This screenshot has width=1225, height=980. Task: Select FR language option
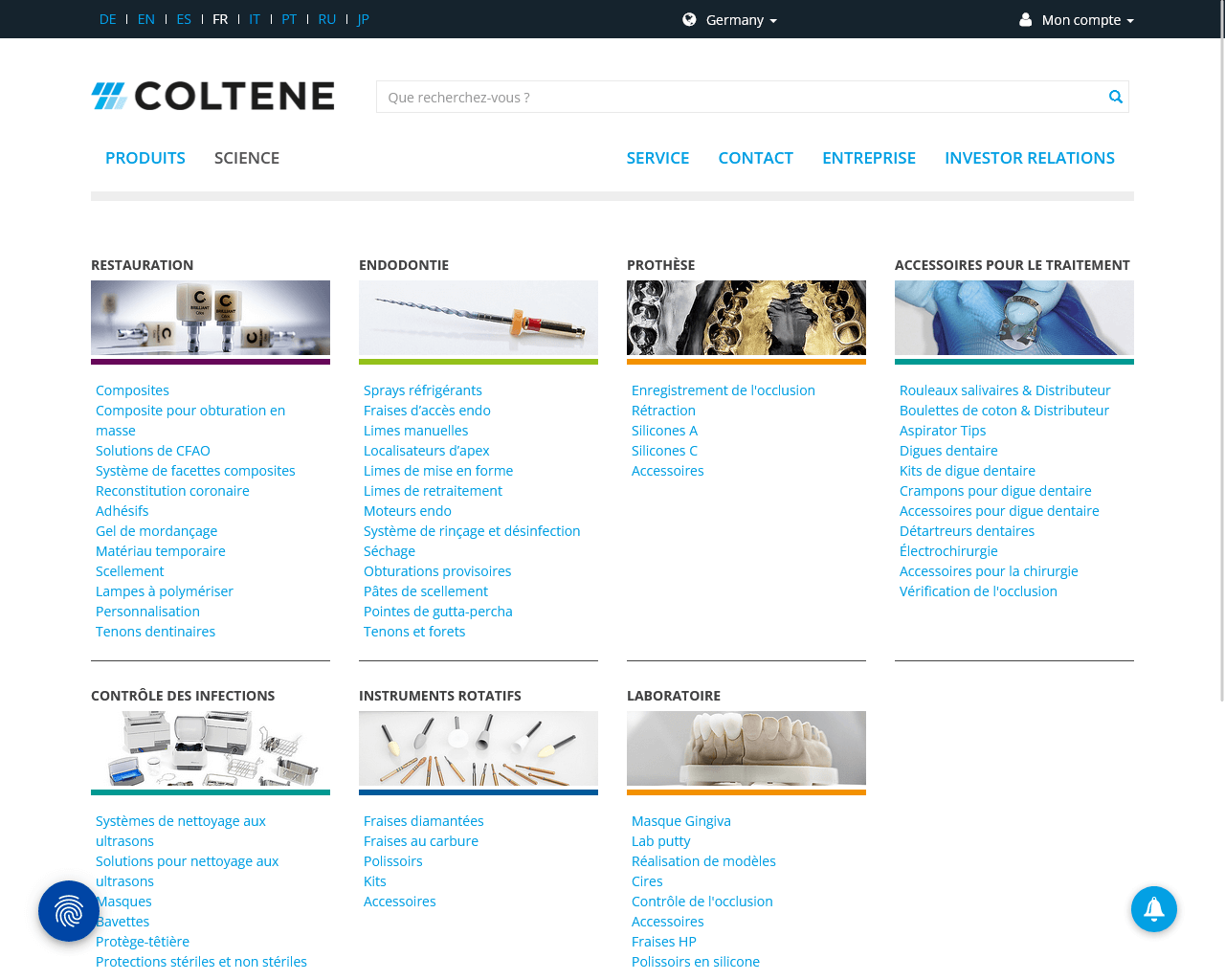tap(220, 19)
